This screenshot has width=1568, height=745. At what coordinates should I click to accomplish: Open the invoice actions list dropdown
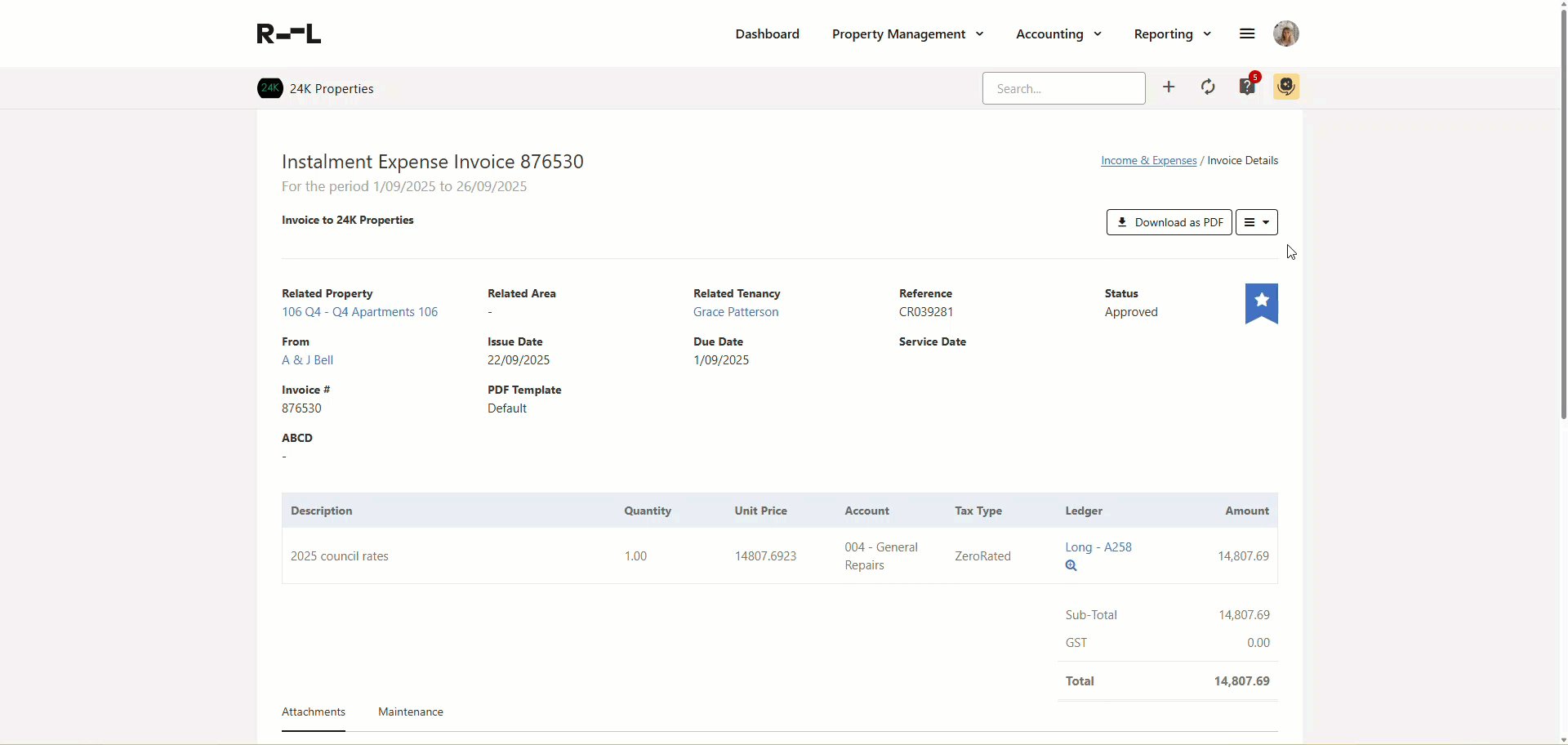1256,222
